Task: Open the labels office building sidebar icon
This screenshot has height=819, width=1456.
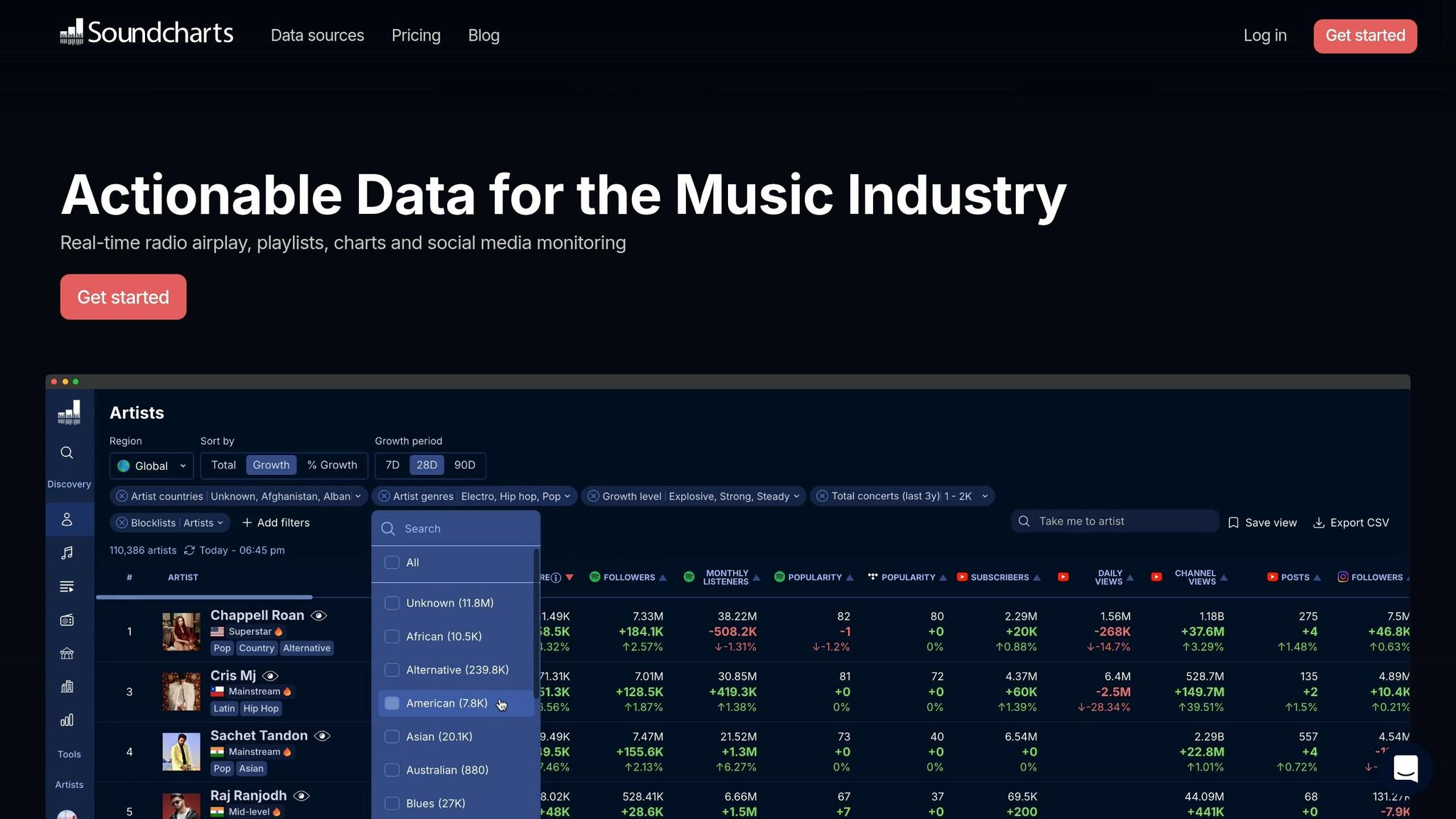Action: (67, 687)
